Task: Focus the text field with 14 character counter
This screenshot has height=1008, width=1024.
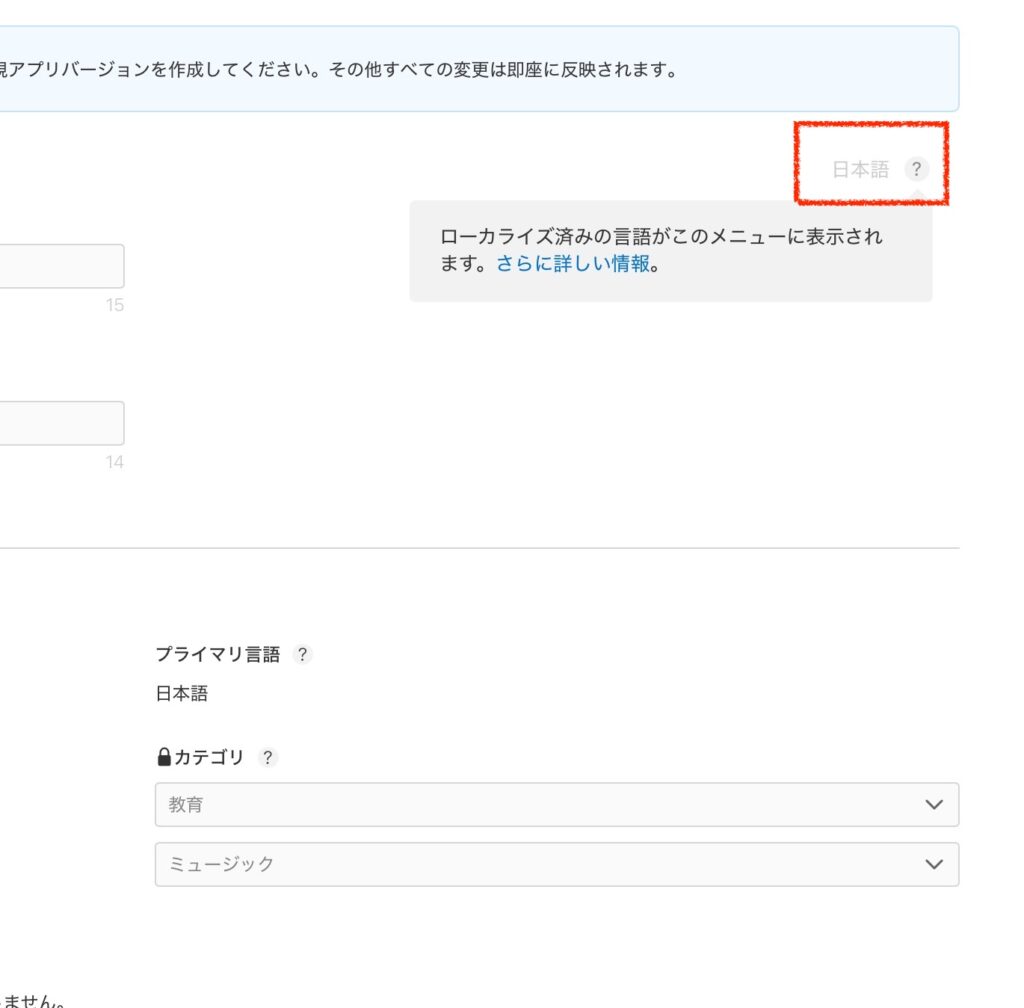Action: [60, 423]
